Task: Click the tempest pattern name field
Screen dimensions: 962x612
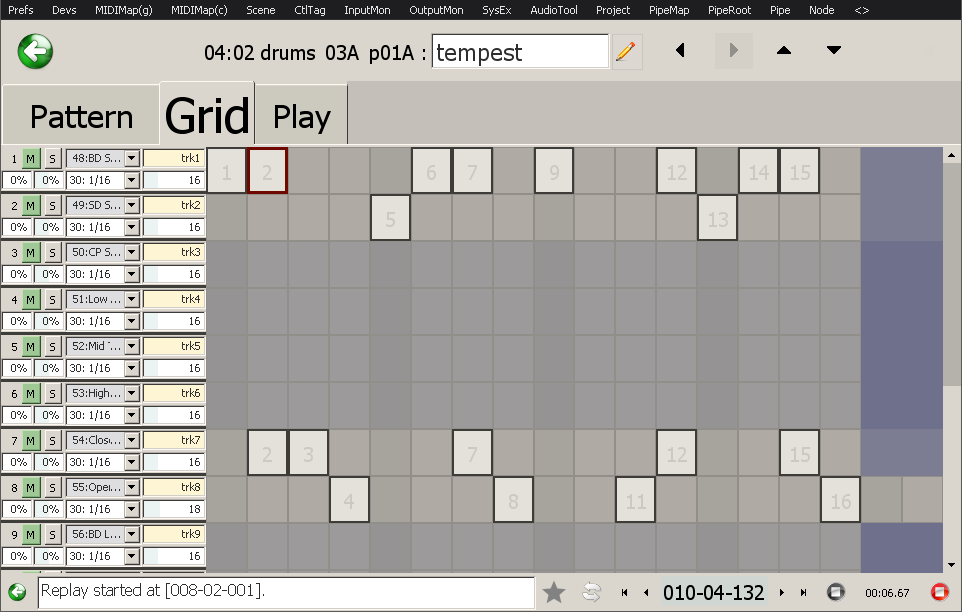Action: 520,52
